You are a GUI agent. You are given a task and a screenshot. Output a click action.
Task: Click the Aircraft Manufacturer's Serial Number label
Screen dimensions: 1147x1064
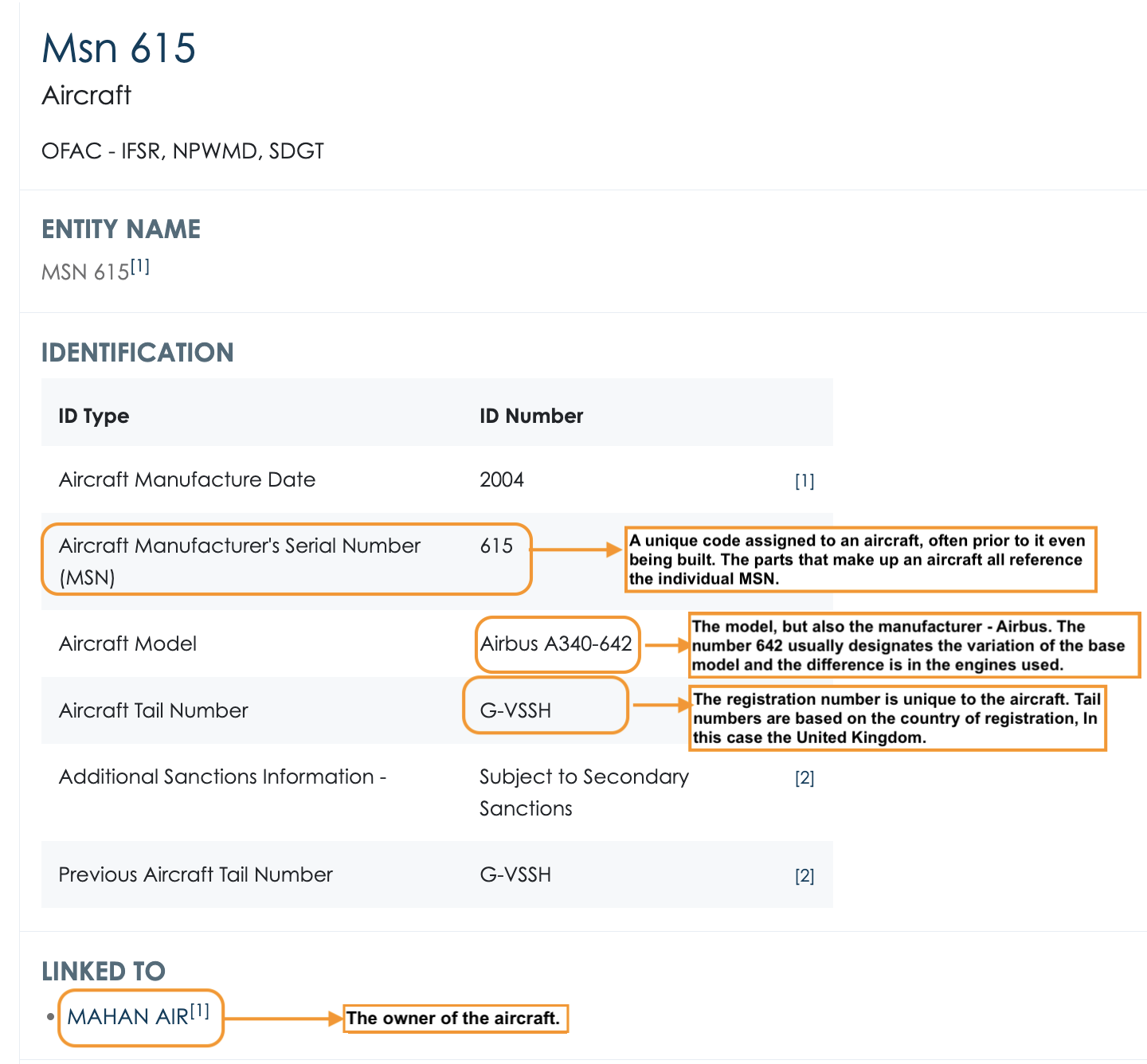point(240,561)
